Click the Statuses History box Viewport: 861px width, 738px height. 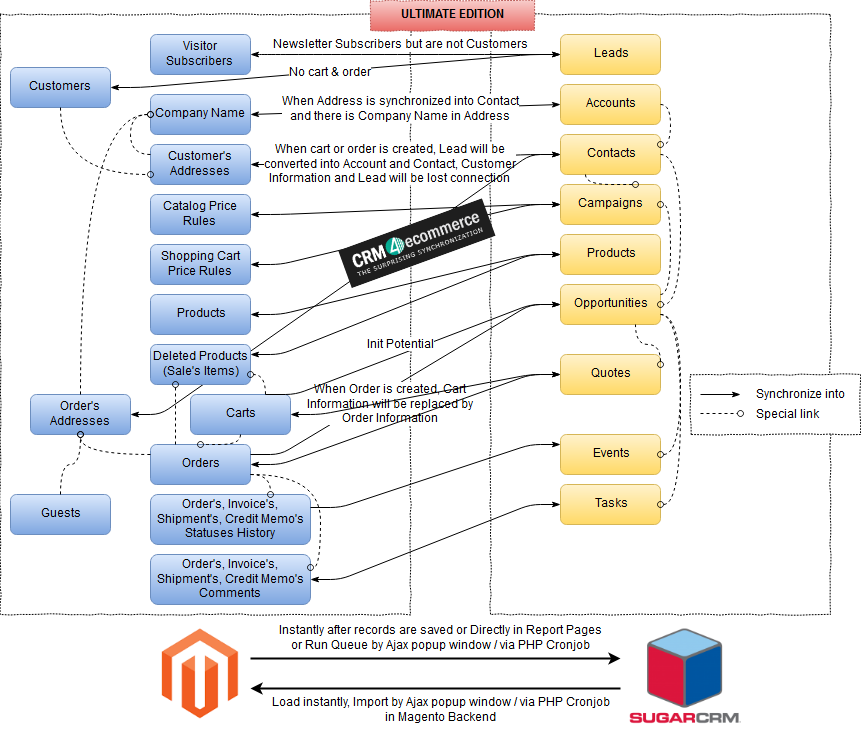231,519
